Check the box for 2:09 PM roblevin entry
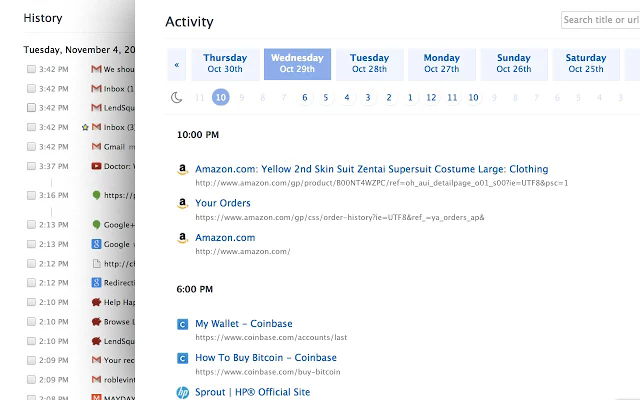The width and height of the screenshot is (640, 400). (31, 380)
